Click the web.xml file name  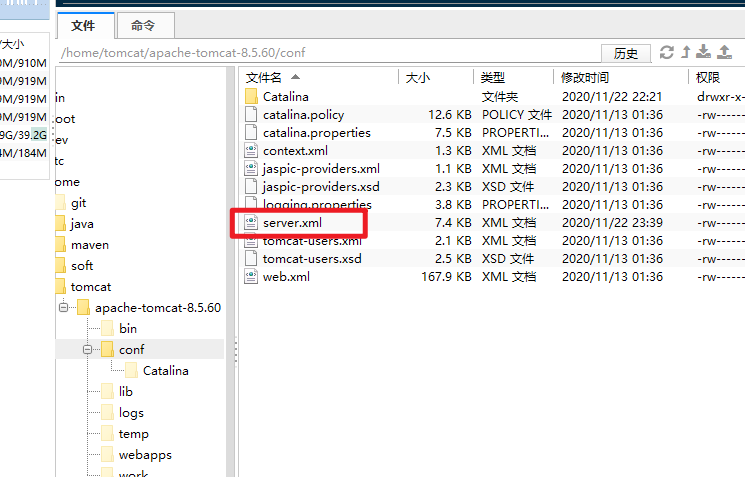tap(286, 277)
